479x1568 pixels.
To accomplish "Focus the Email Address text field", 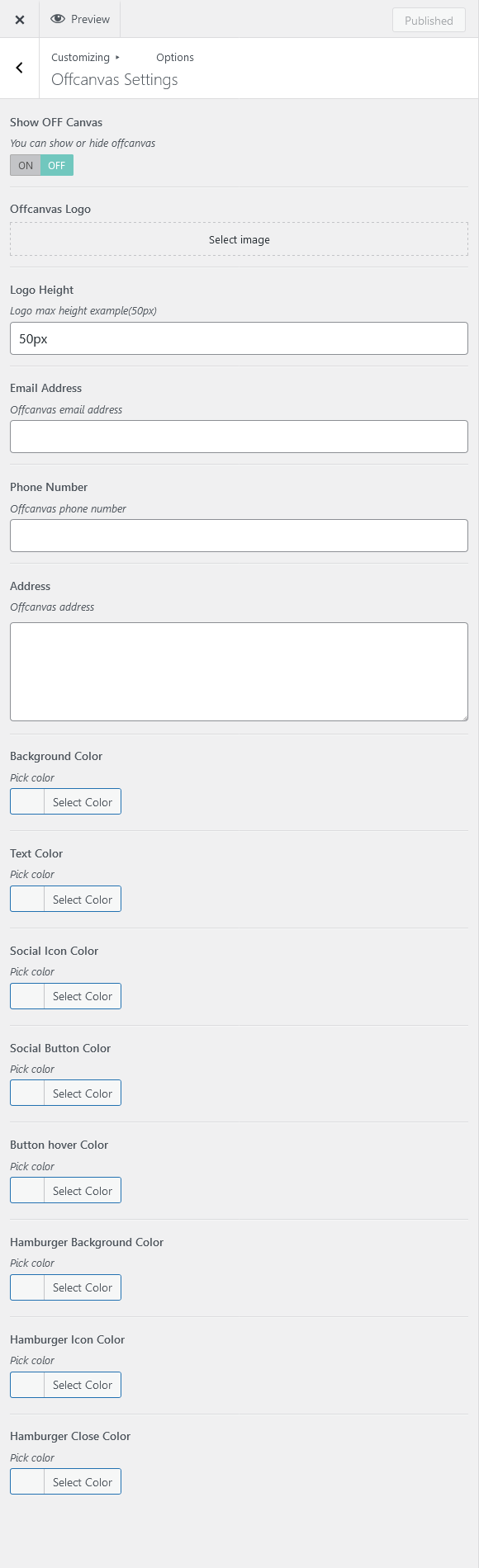I will coord(239,437).
